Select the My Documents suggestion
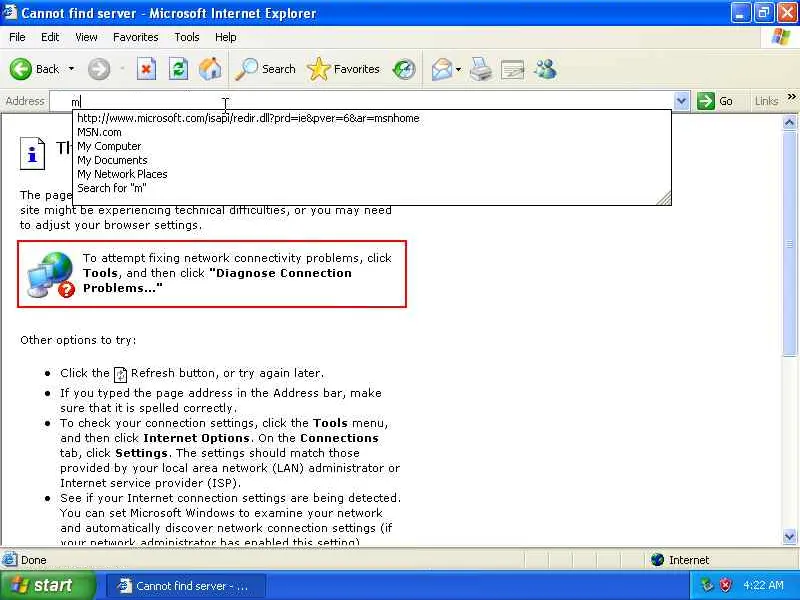The width and height of the screenshot is (800, 600). tap(372, 160)
